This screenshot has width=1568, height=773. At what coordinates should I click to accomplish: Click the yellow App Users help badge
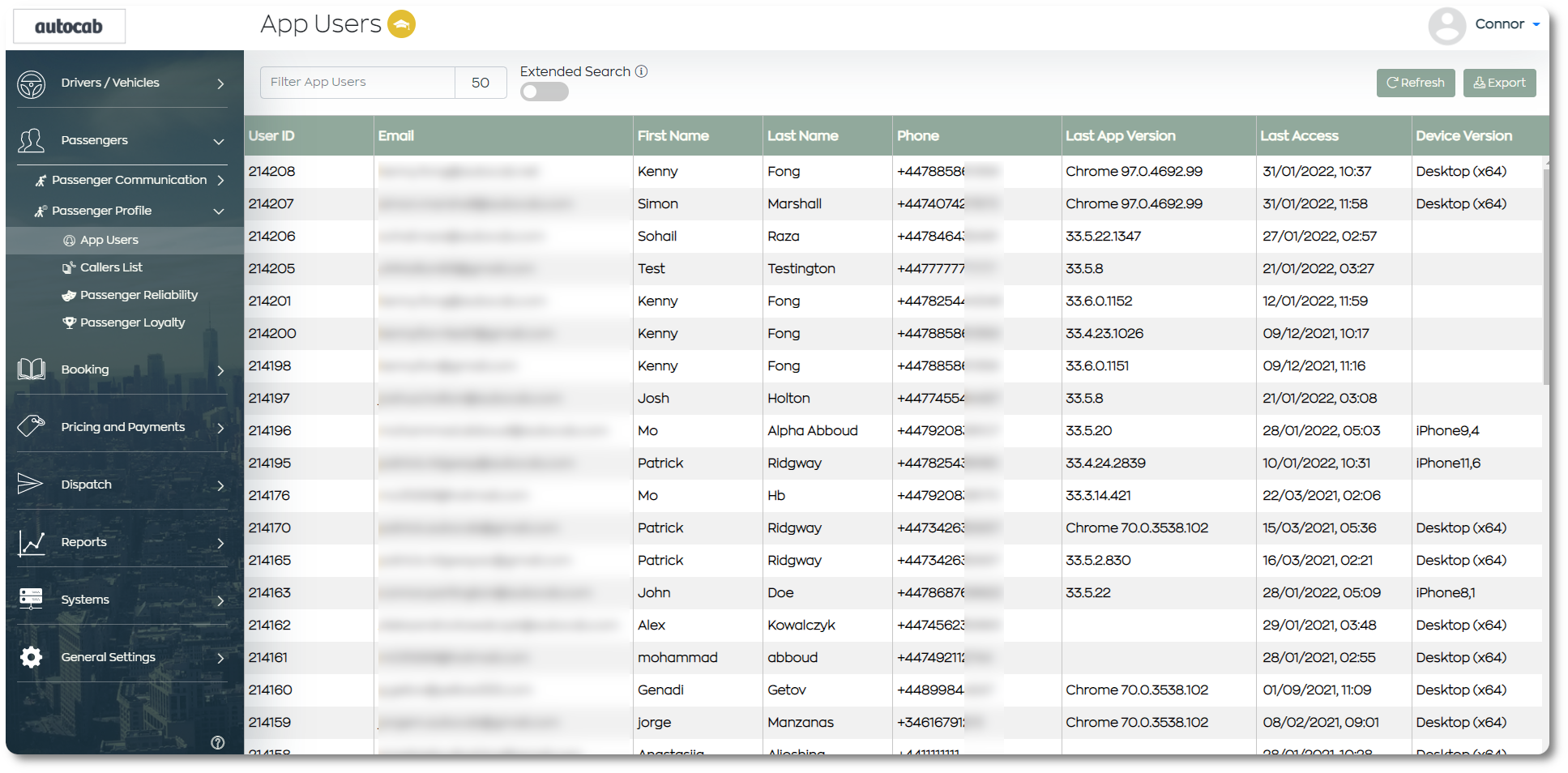coord(401,24)
